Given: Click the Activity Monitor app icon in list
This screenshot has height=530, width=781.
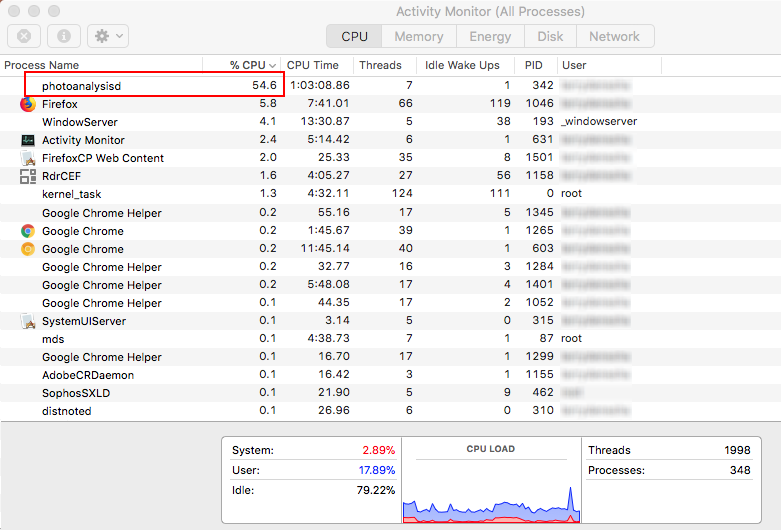Looking at the screenshot, I should pyautogui.click(x=28, y=140).
